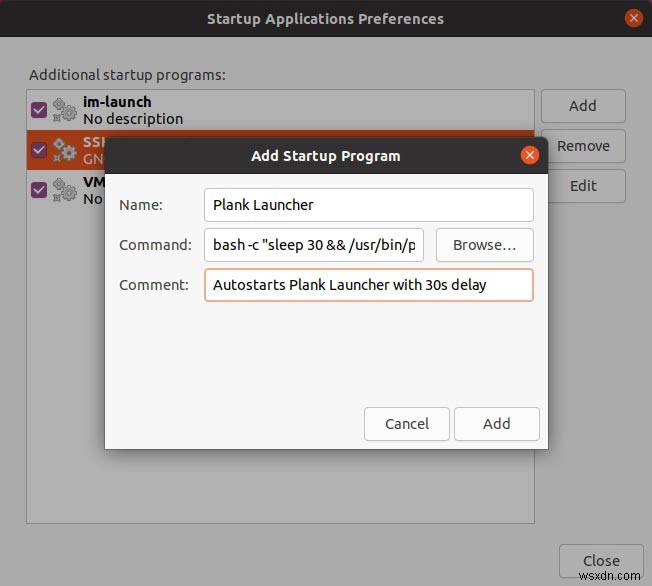
Task: Click the 'No description' text under im-launch
Action: tap(133, 119)
